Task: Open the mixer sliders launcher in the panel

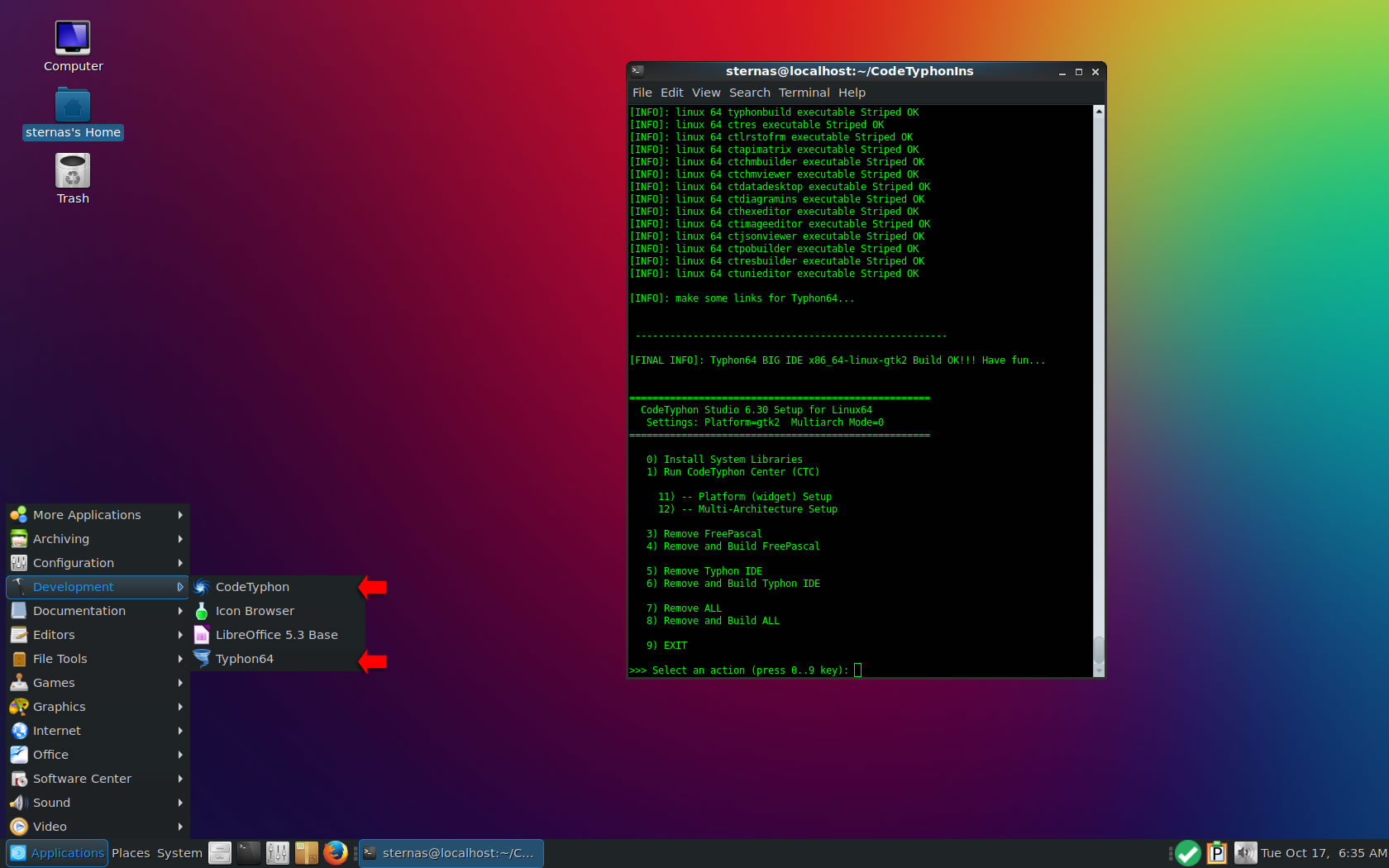Action: [x=278, y=853]
